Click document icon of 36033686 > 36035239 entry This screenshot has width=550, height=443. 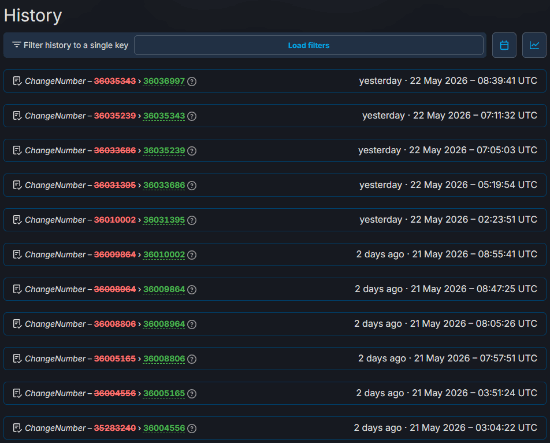click(17, 150)
